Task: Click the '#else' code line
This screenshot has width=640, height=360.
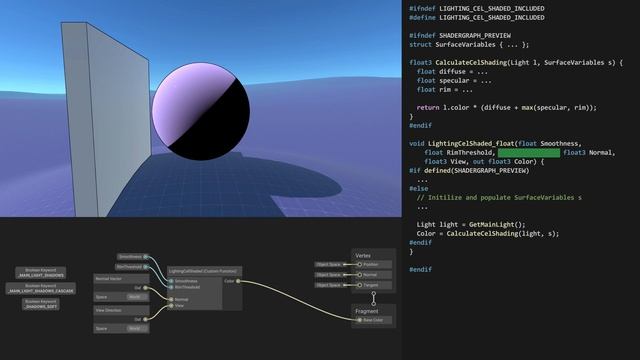Action: 419,189
